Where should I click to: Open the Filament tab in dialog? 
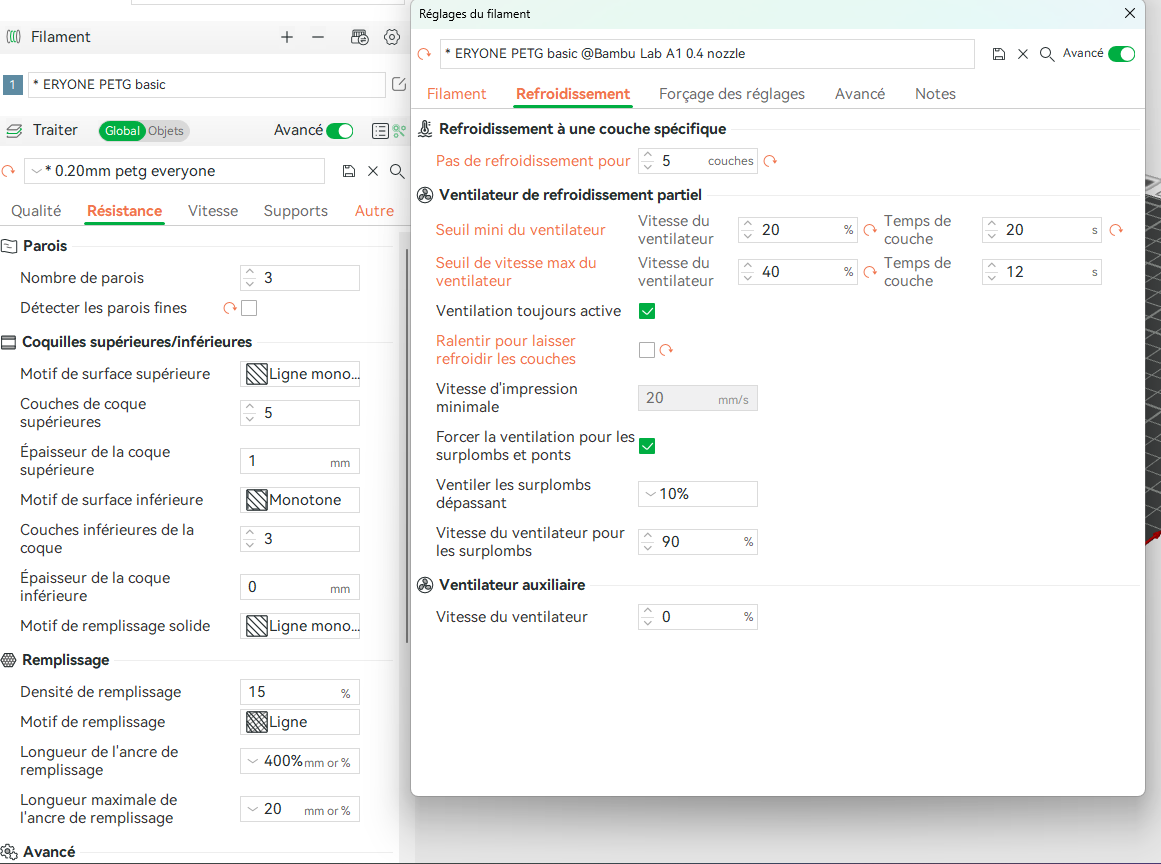tap(456, 94)
